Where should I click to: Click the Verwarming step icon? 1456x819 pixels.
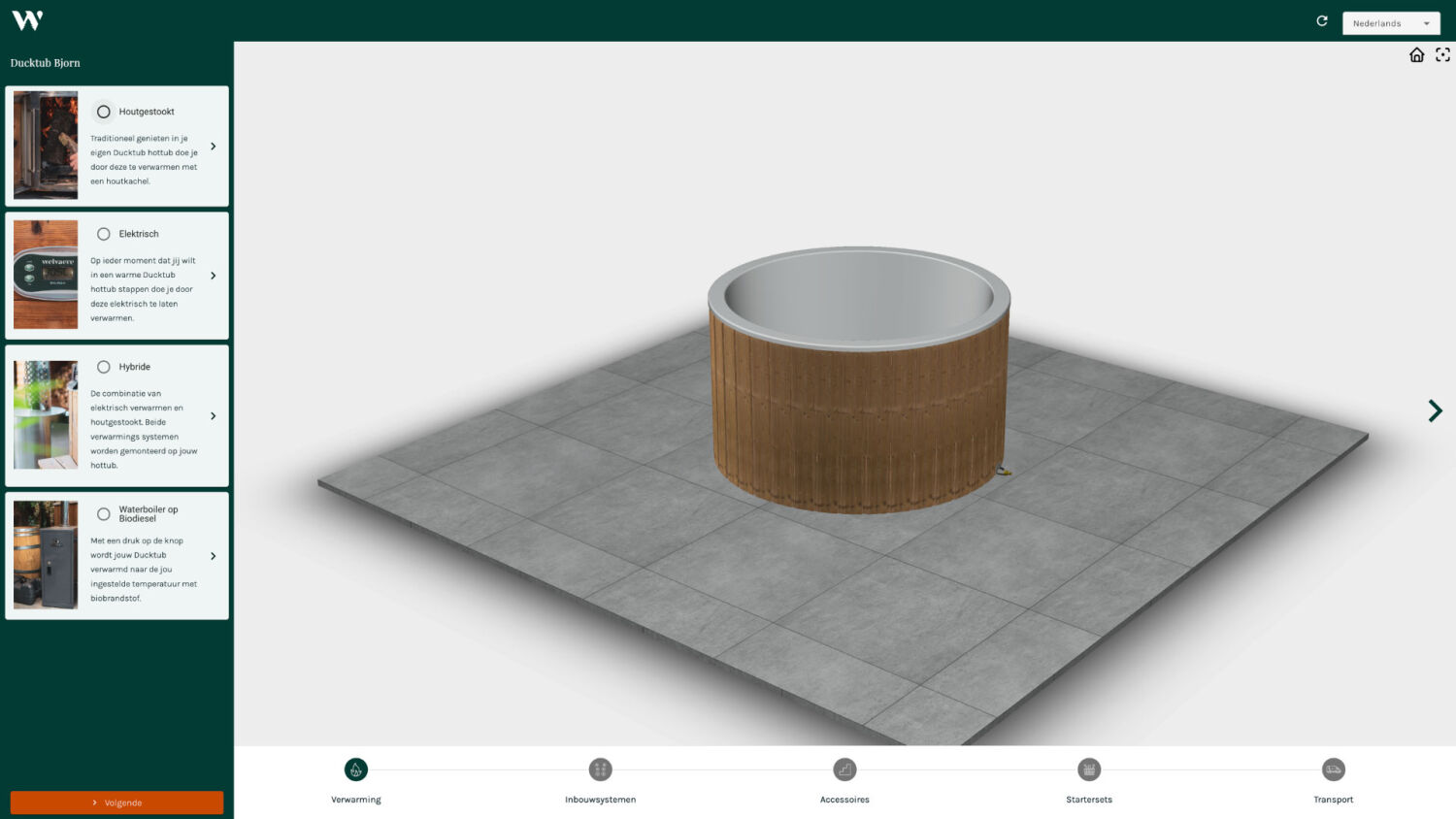pos(356,770)
